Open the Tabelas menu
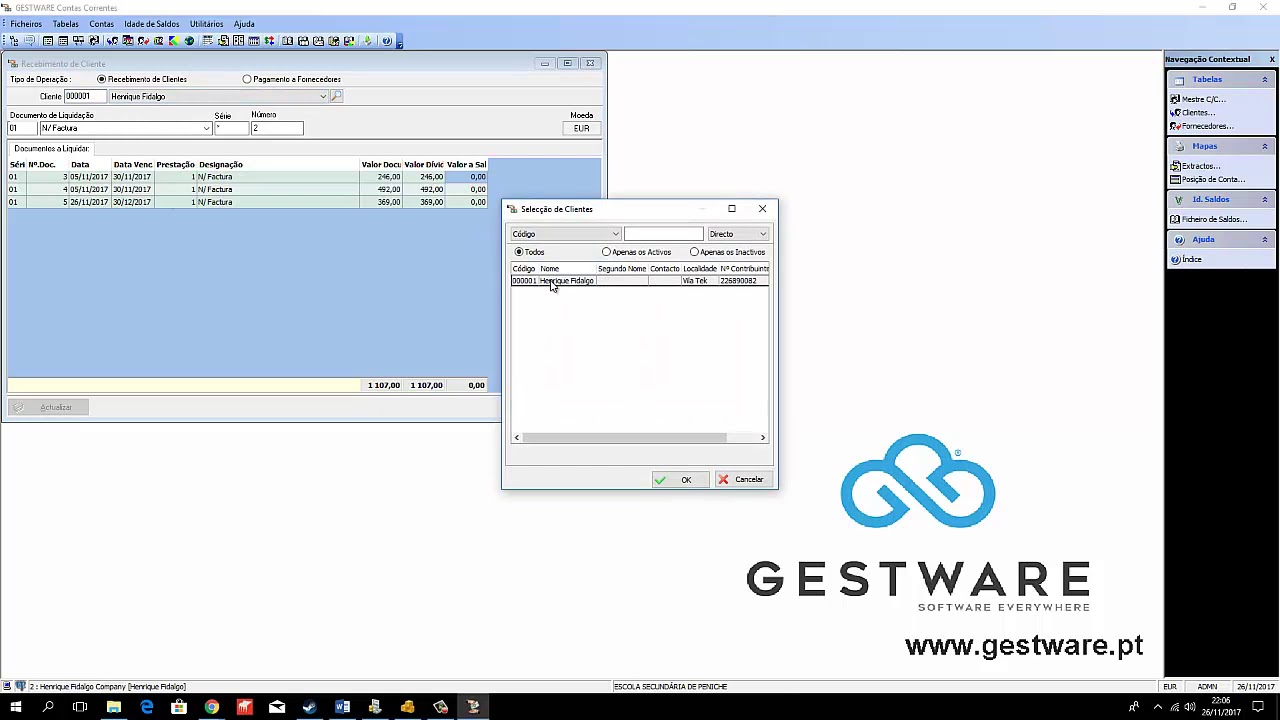This screenshot has height=720, width=1280. point(65,24)
